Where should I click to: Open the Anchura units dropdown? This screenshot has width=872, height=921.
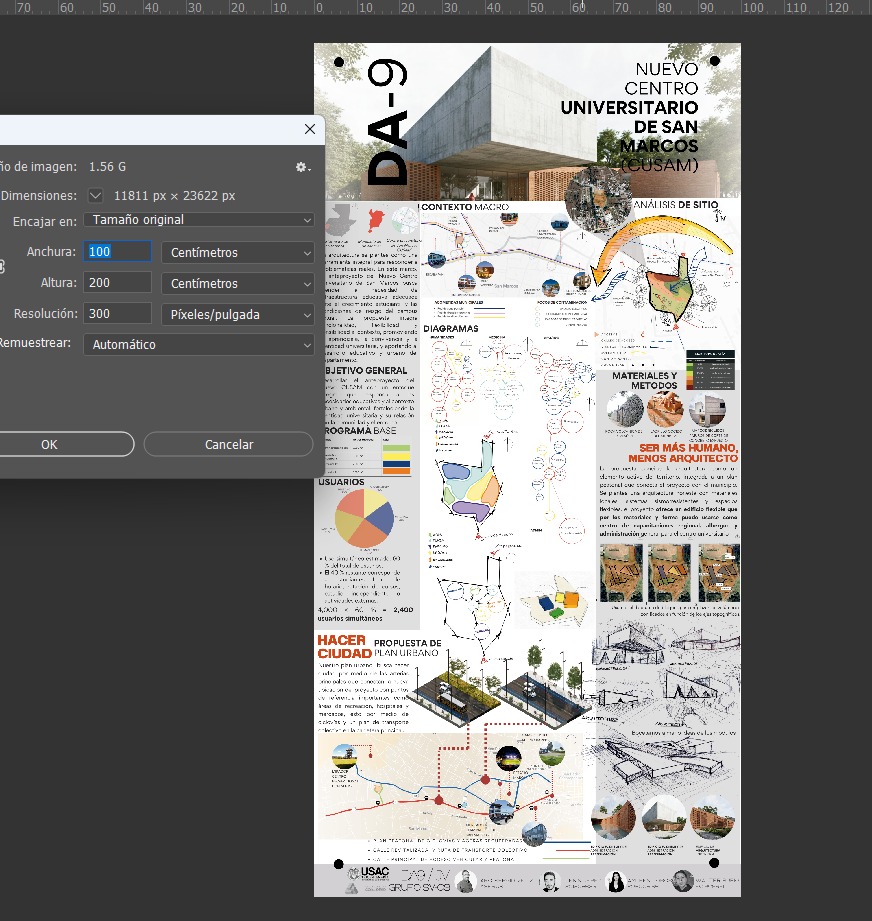[238, 253]
